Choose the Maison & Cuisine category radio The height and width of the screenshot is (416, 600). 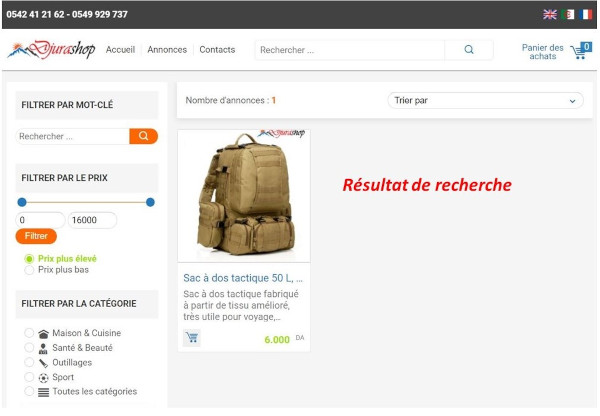[x=29, y=333]
